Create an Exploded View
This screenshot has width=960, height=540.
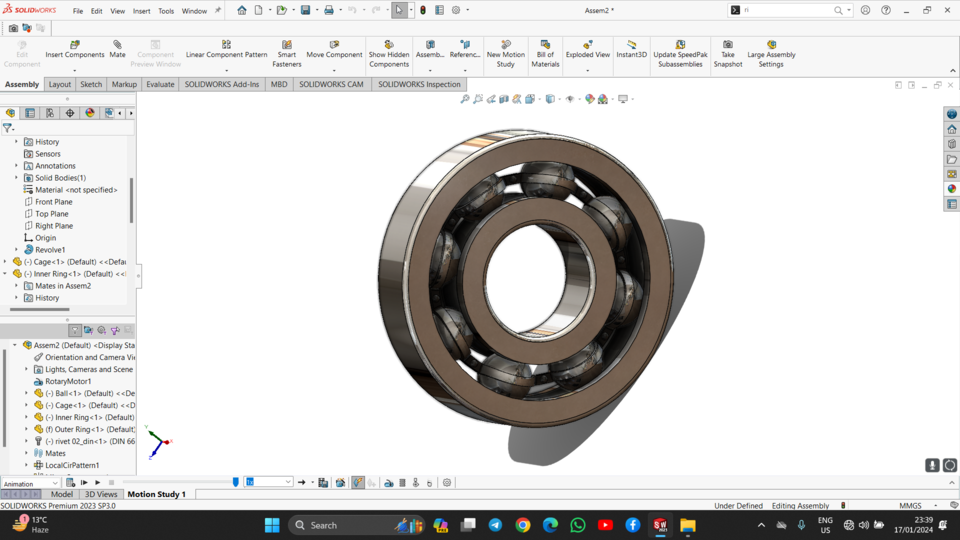pyautogui.click(x=588, y=50)
